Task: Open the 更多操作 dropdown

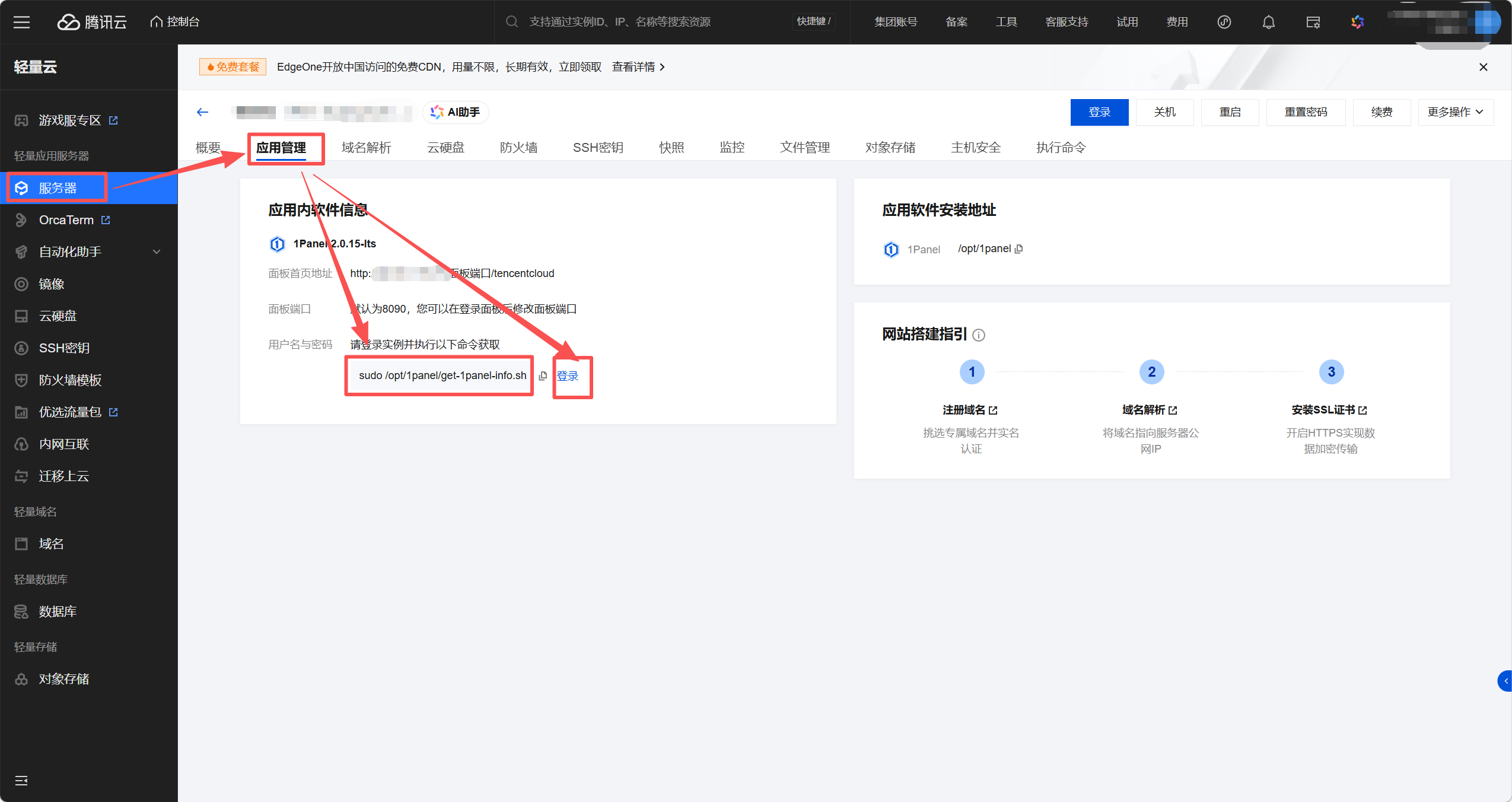Action: [x=1455, y=112]
